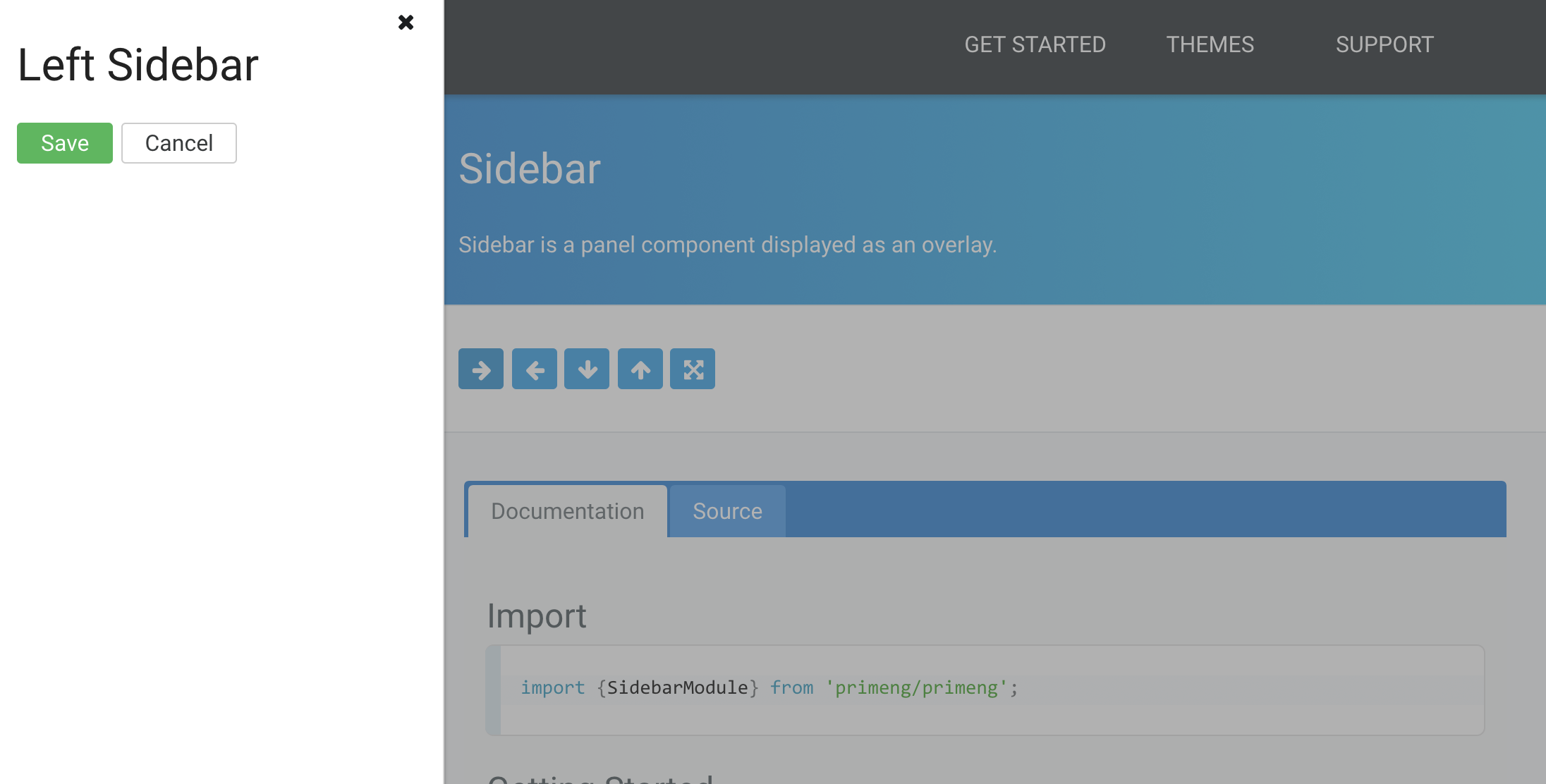Click the right arrow sidebar button
The height and width of the screenshot is (784, 1546).
tap(481, 369)
